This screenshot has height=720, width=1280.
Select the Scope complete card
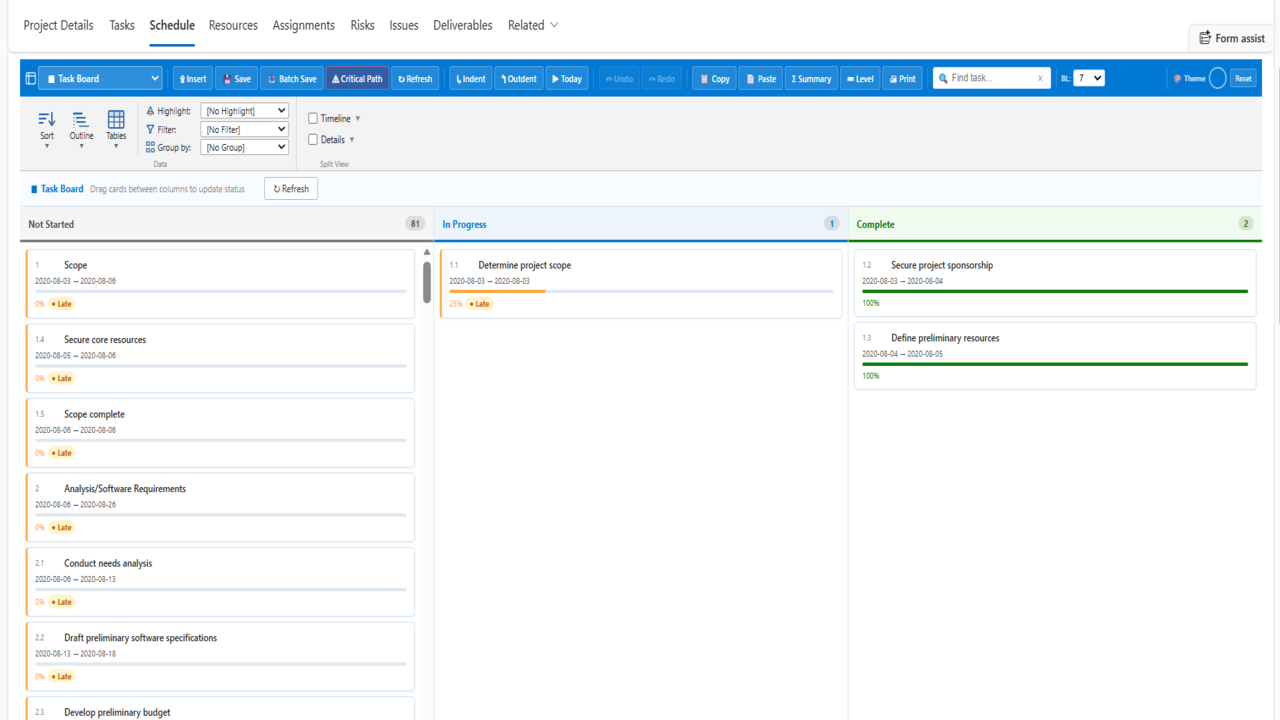tap(220, 433)
